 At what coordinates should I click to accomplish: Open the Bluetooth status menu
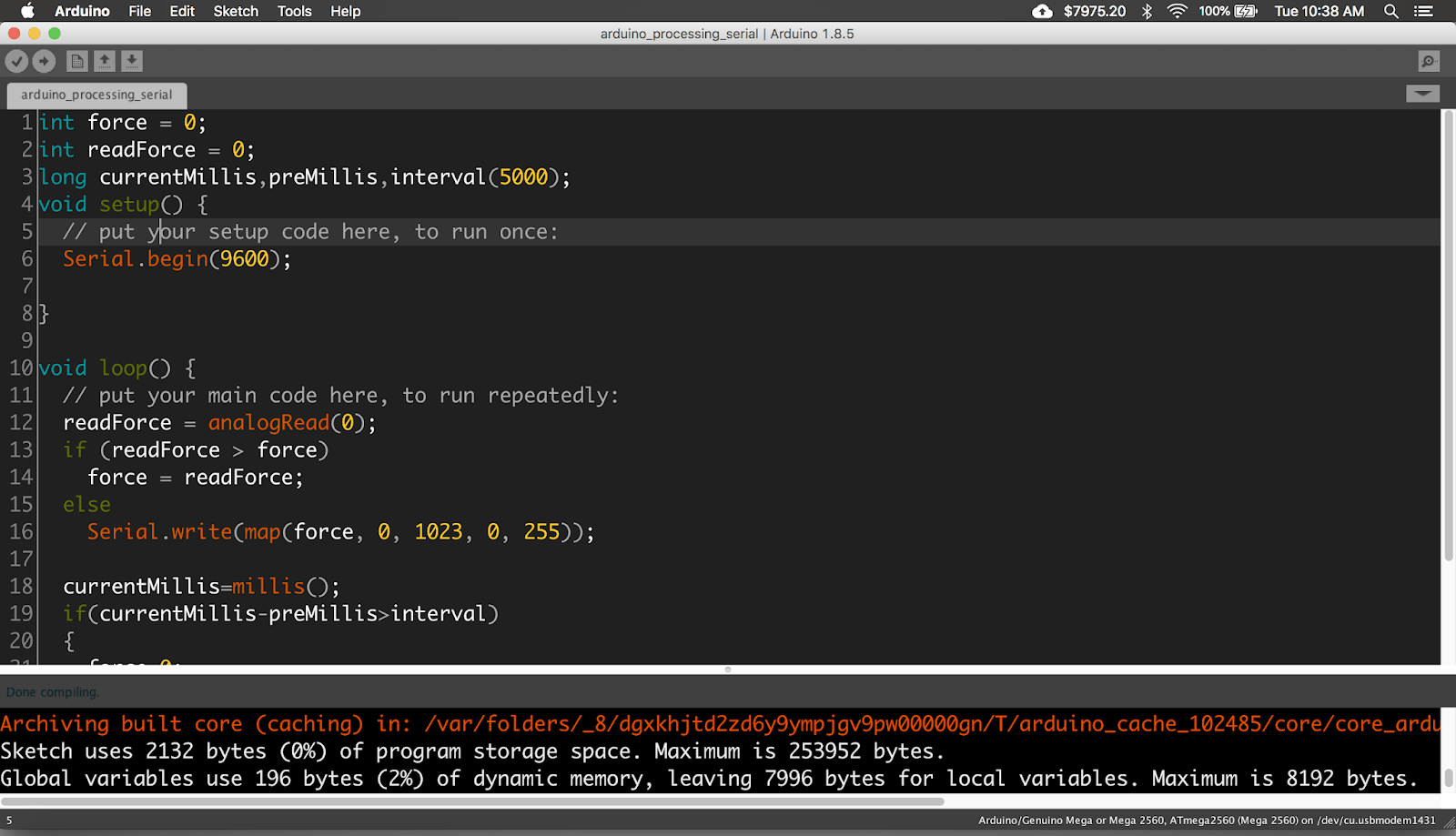point(1146,11)
